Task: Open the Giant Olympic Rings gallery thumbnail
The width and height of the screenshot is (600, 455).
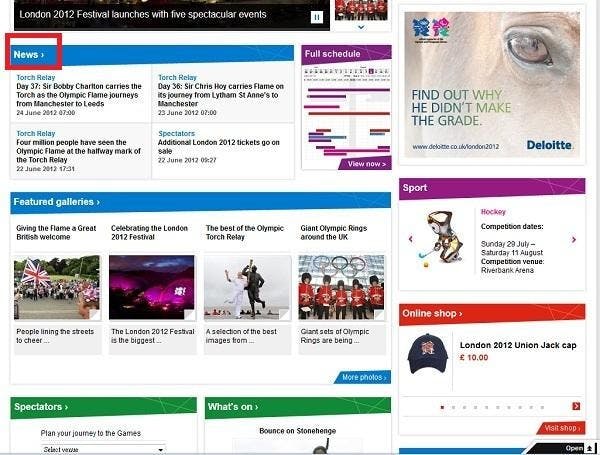Action: 341,287
